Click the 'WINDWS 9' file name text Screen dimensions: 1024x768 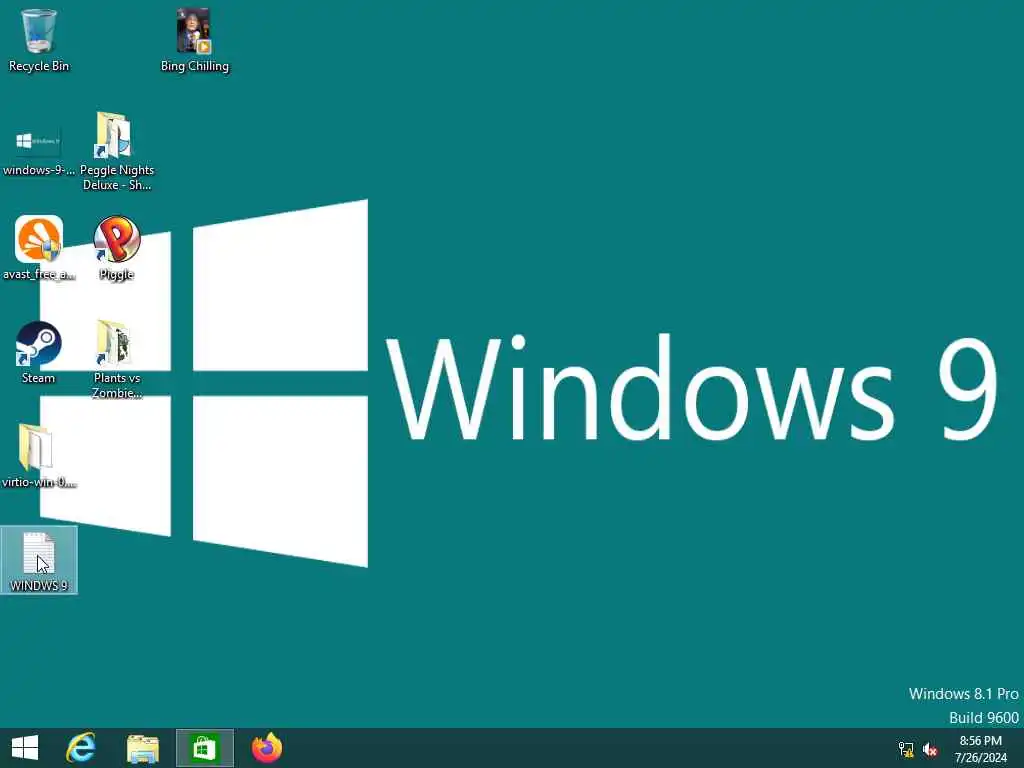tap(39, 585)
